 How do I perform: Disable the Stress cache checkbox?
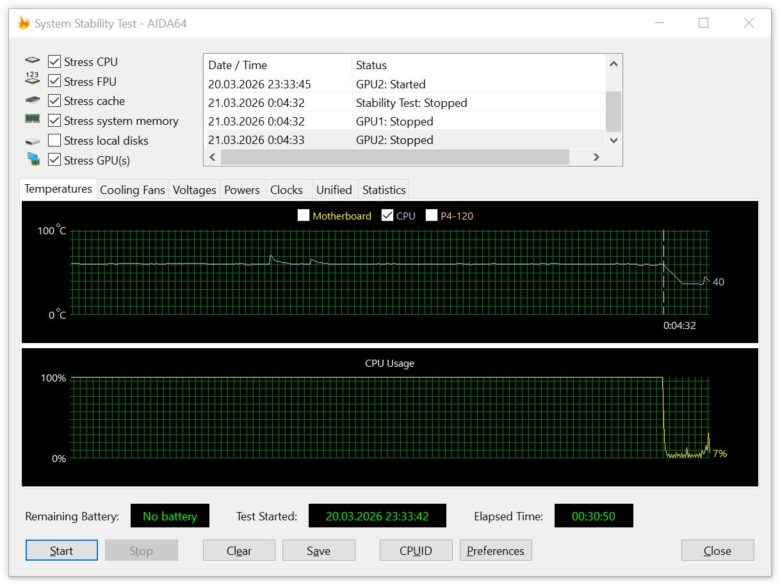[54, 100]
